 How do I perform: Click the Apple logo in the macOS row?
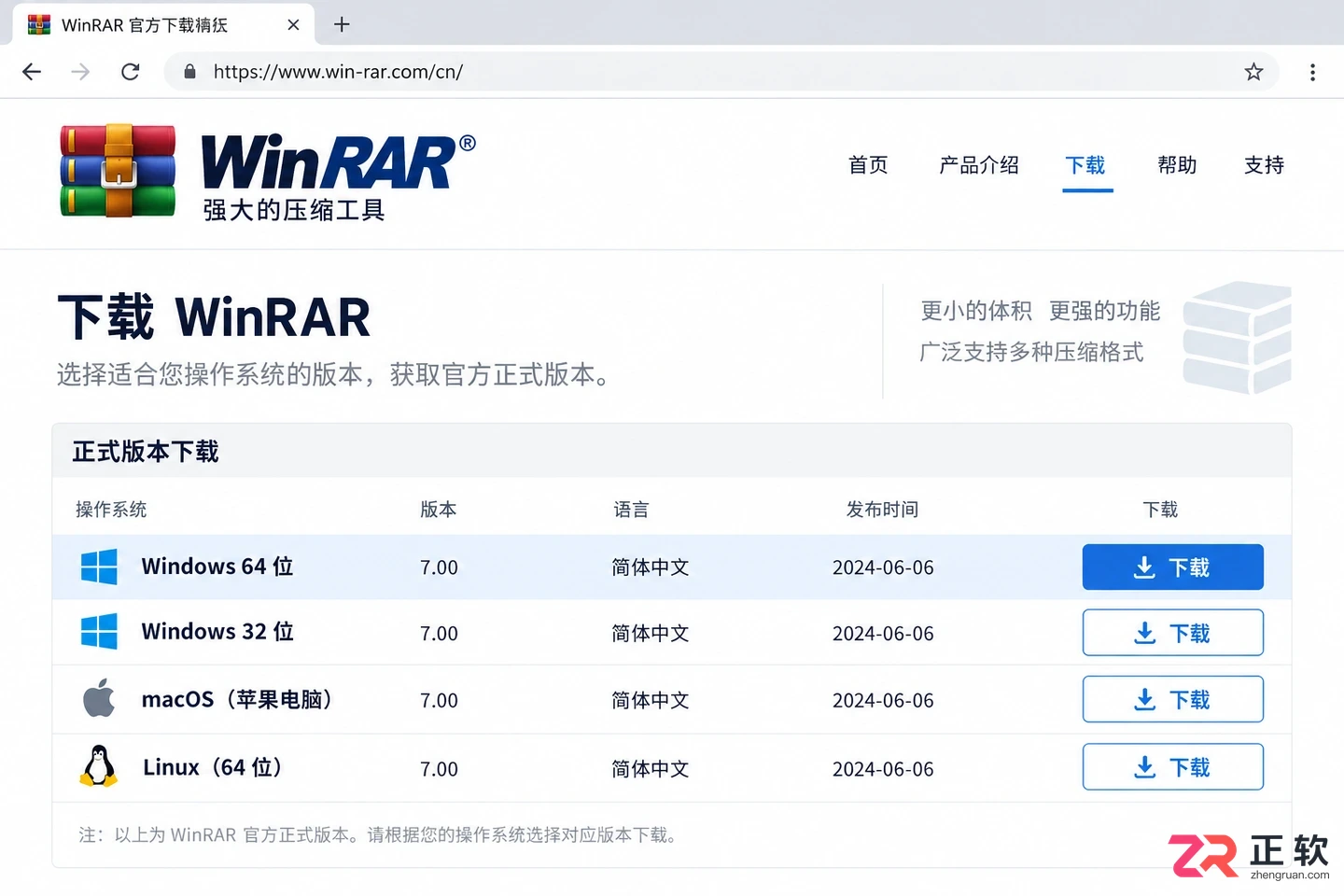tap(99, 698)
